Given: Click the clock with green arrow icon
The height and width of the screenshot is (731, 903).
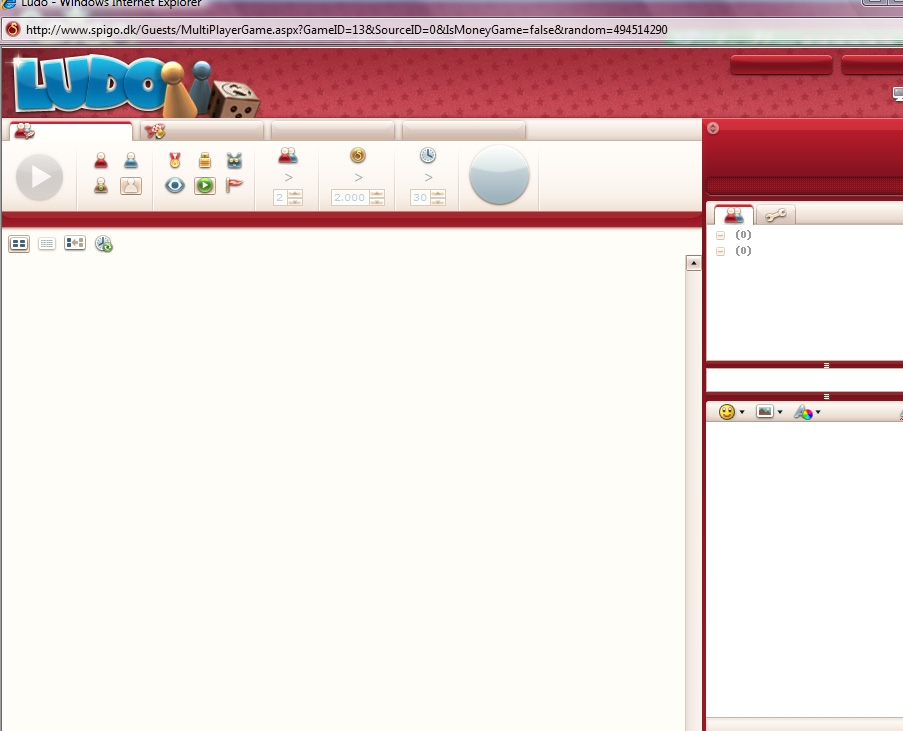Looking at the screenshot, I should point(104,243).
